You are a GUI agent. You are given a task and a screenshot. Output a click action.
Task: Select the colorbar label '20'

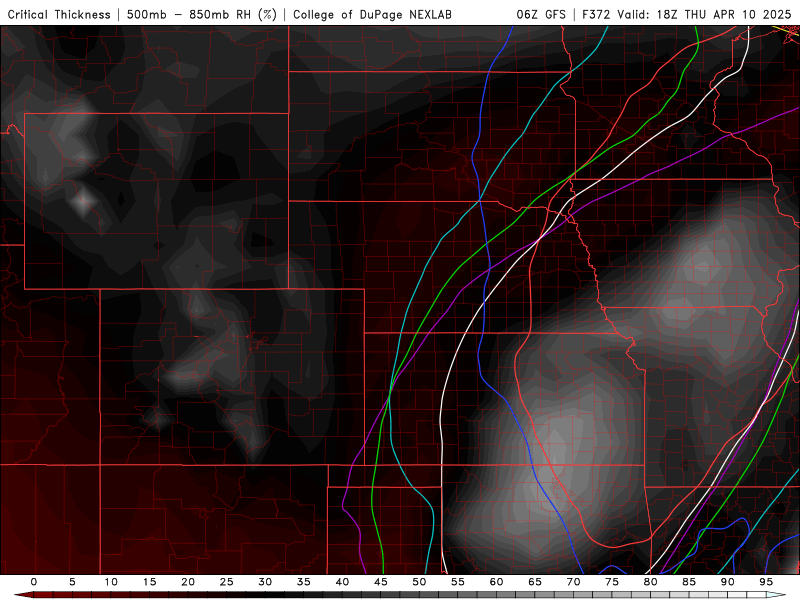coord(188,582)
